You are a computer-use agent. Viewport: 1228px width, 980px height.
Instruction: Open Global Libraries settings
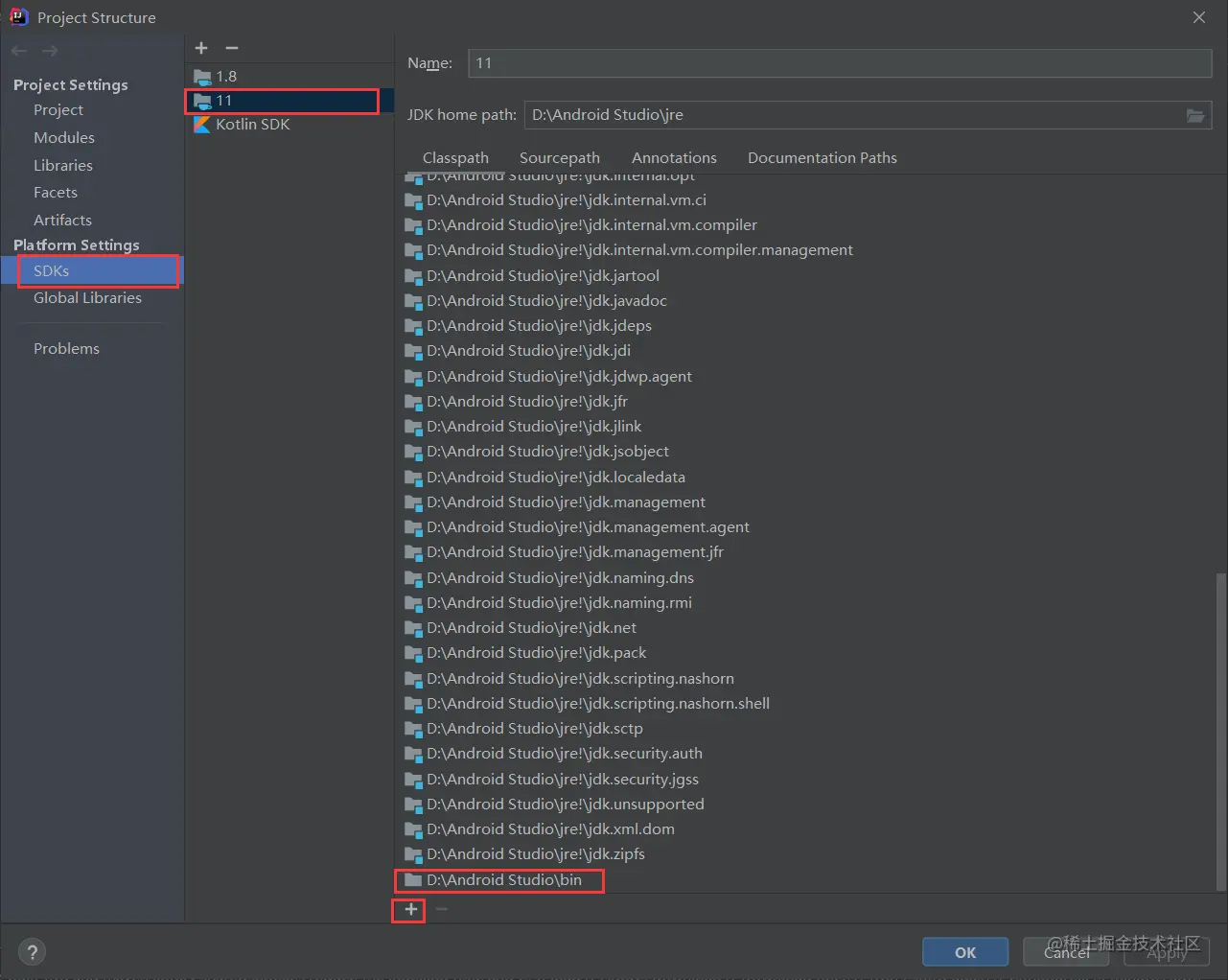87,298
